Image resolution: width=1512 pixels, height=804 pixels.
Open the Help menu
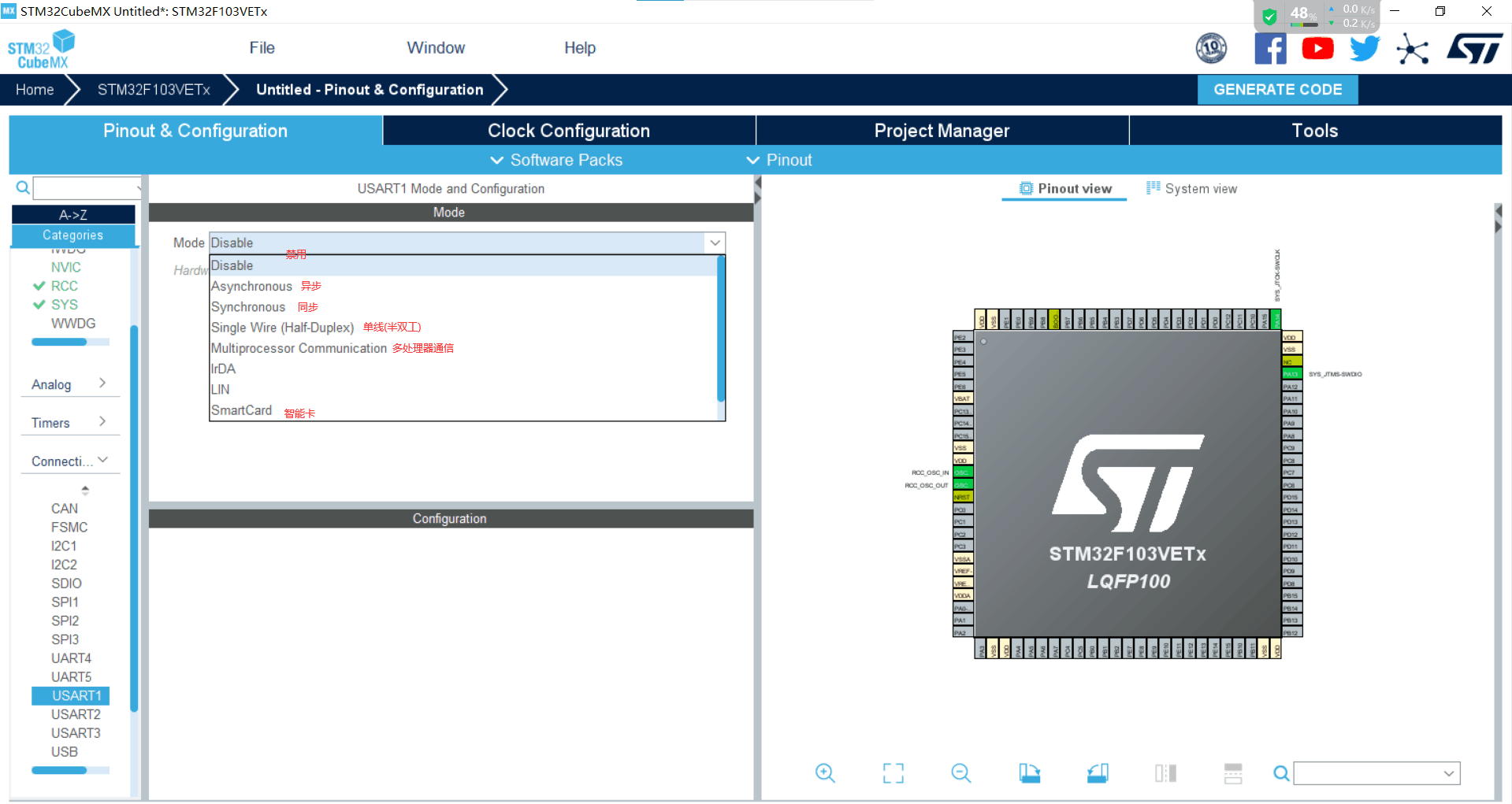click(580, 48)
